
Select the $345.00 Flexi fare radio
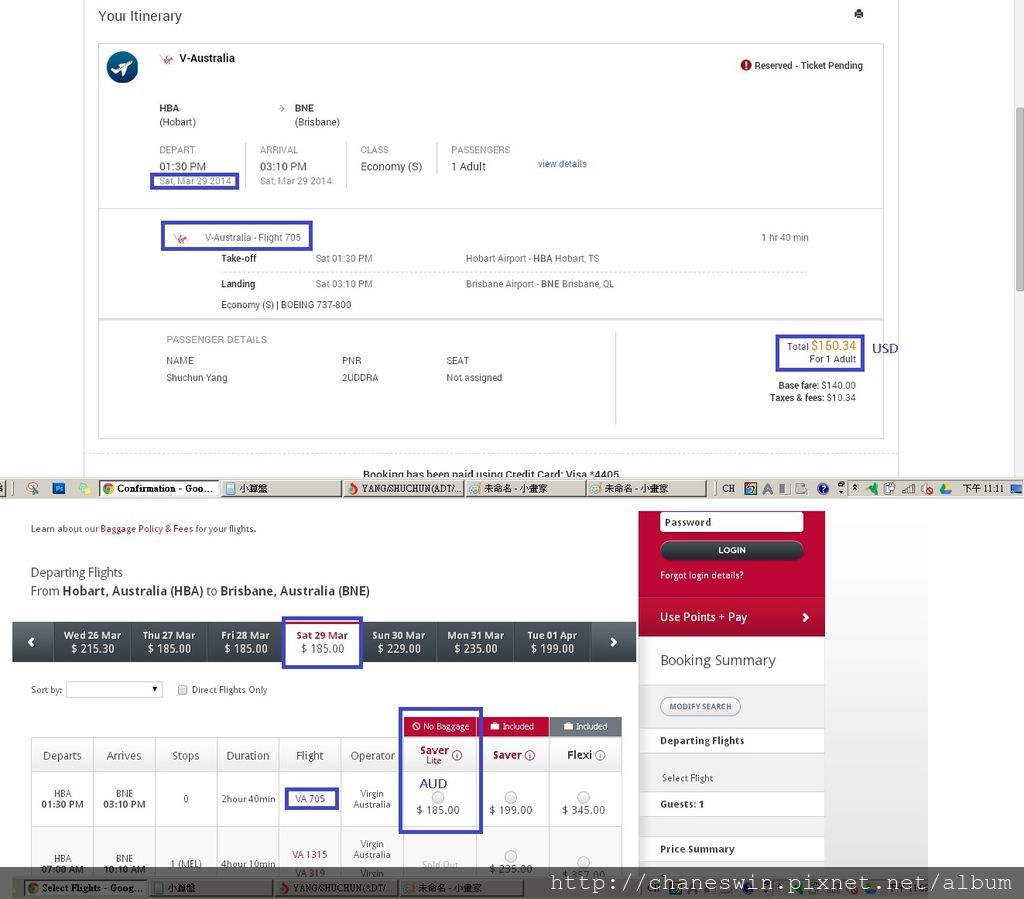(583, 798)
